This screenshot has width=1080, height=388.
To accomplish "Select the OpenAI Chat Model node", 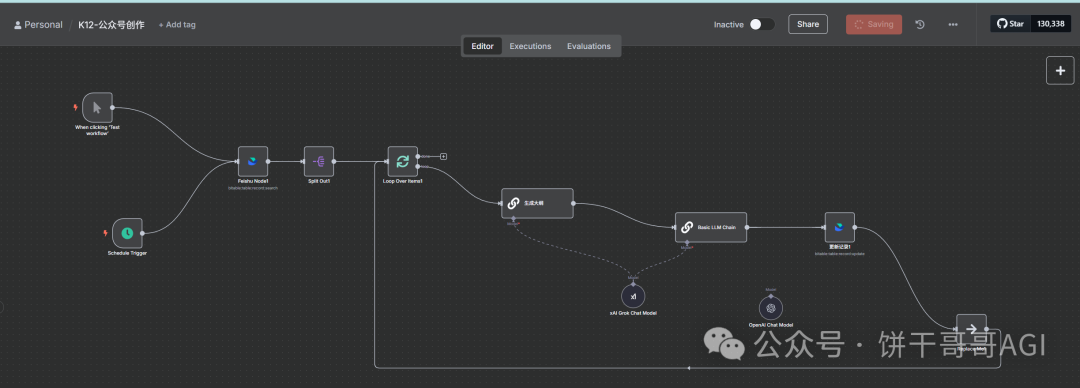I will point(771,308).
